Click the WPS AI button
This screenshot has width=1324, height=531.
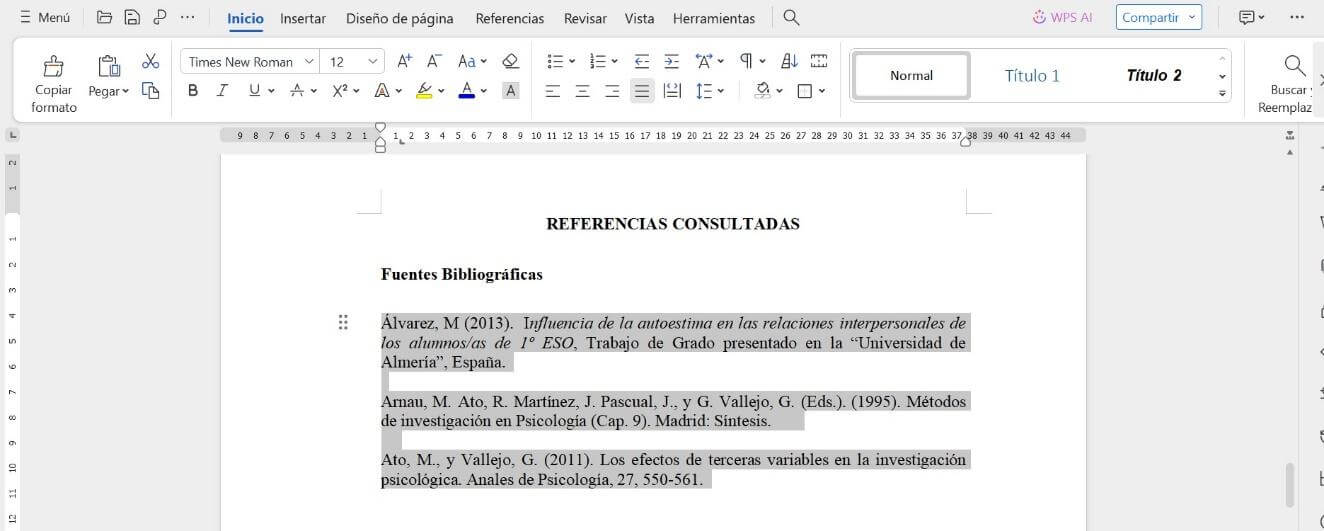pyautogui.click(x=1062, y=17)
